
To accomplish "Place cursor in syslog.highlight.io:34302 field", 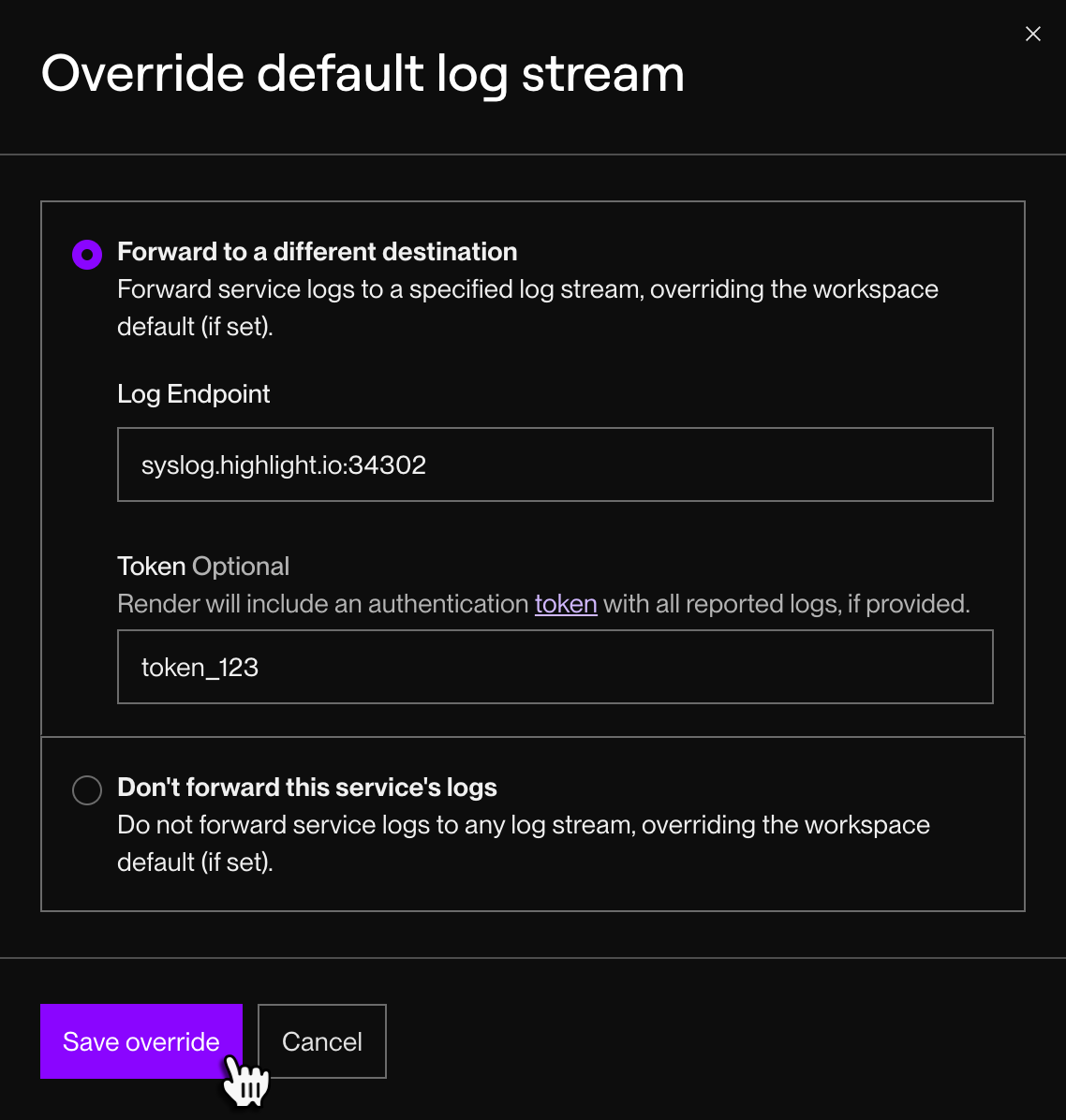I will click(555, 464).
